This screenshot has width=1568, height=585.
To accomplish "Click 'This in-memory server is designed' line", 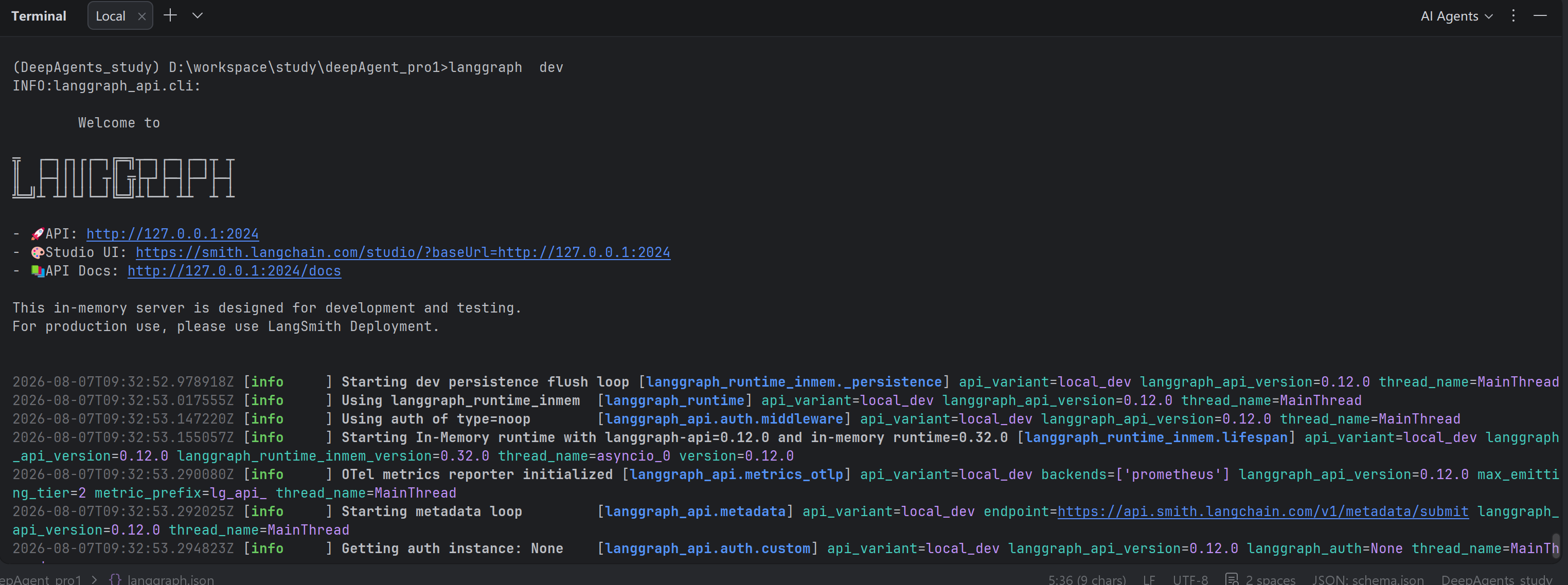I will tap(266, 308).
